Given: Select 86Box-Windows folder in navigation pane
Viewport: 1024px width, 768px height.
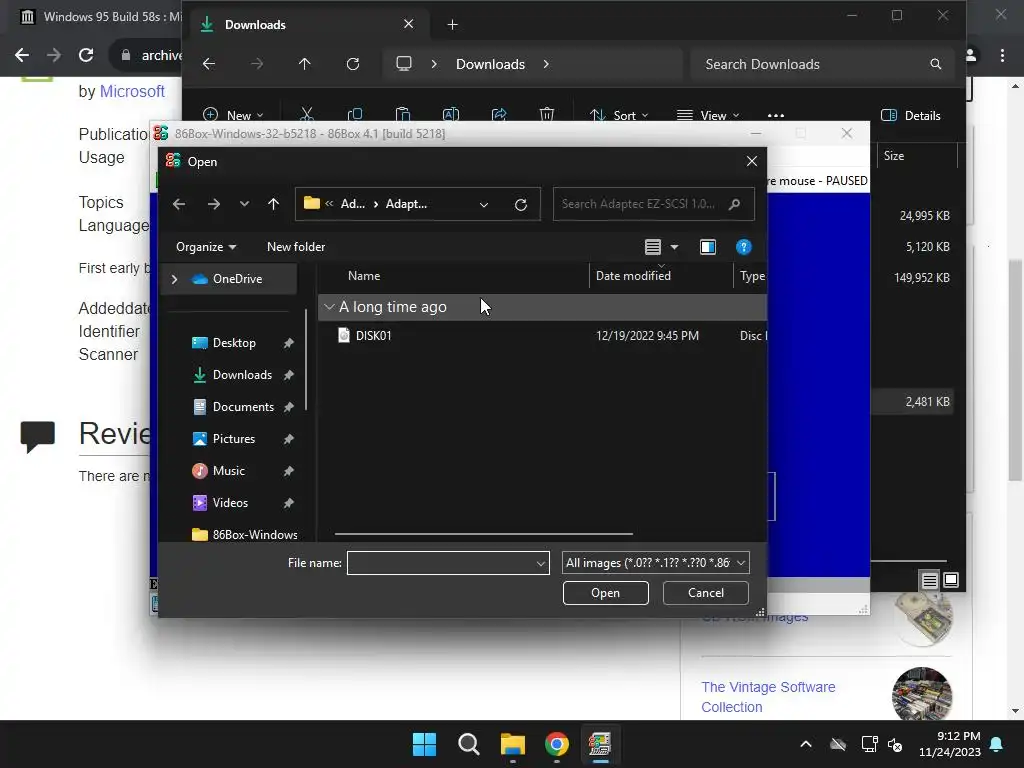Looking at the screenshot, I should point(255,535).
